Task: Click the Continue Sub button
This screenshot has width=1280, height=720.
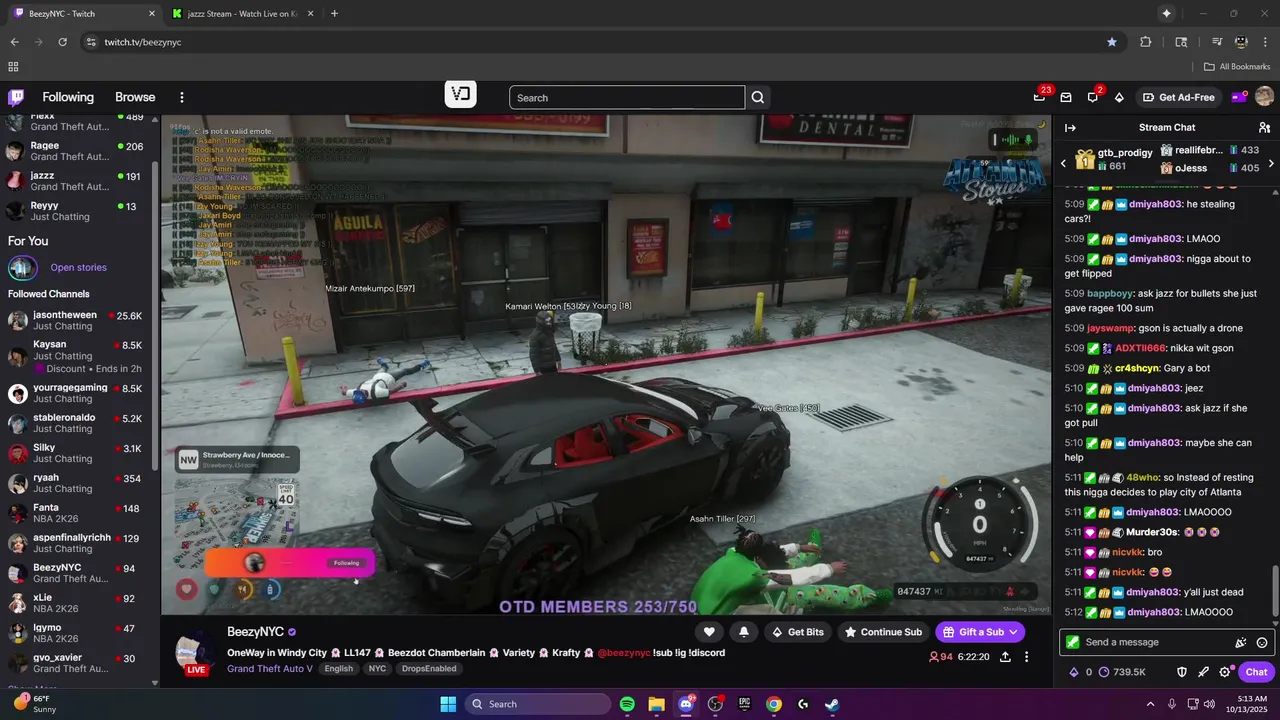Action: 883,632
